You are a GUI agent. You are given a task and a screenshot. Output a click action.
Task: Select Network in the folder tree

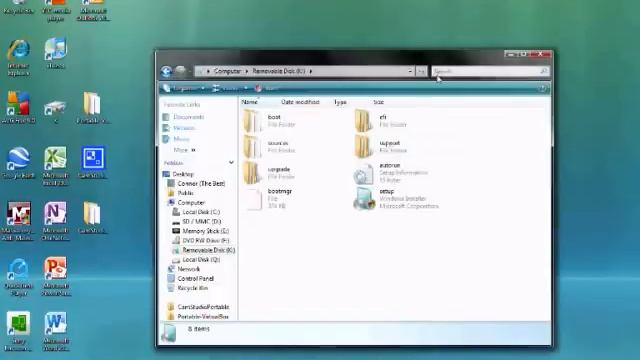[x=184, y=269]
